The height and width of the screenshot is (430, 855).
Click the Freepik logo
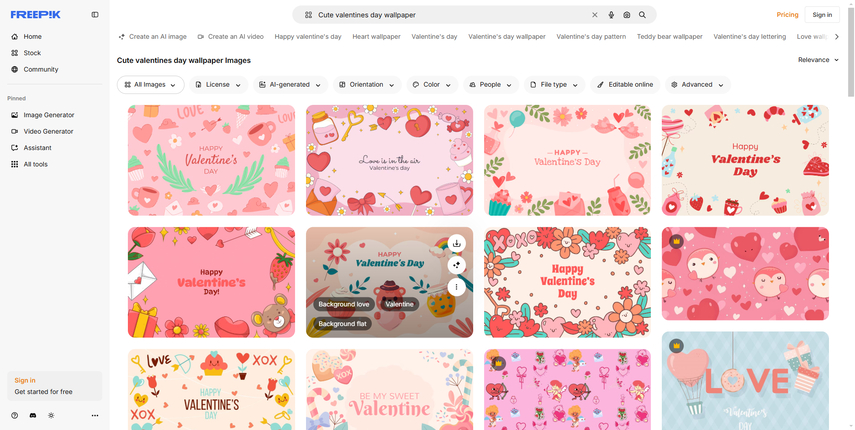click(x=35, y=15)
